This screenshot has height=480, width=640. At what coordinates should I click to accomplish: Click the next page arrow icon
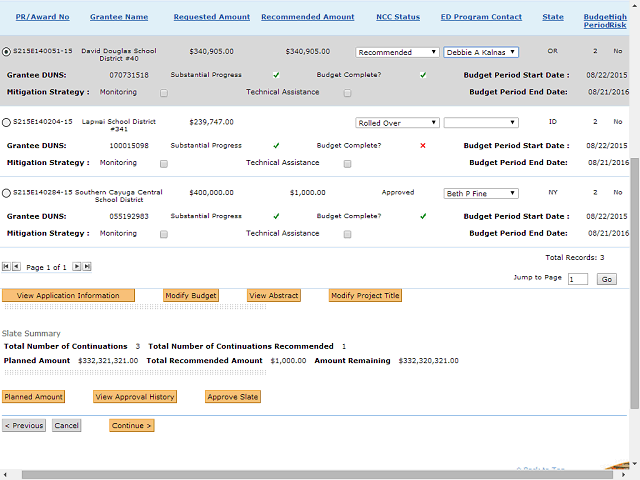point(76,267)
